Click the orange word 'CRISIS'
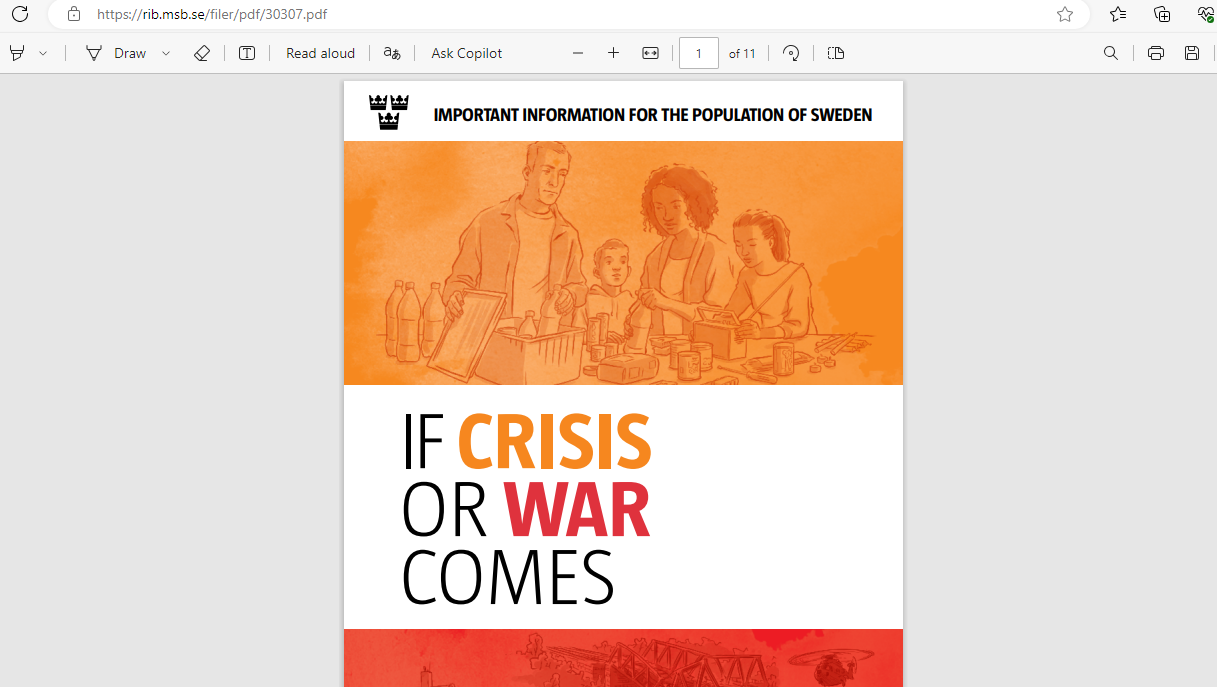Image resolution: width=1217 pixels, height=687 pixels. 555,442
